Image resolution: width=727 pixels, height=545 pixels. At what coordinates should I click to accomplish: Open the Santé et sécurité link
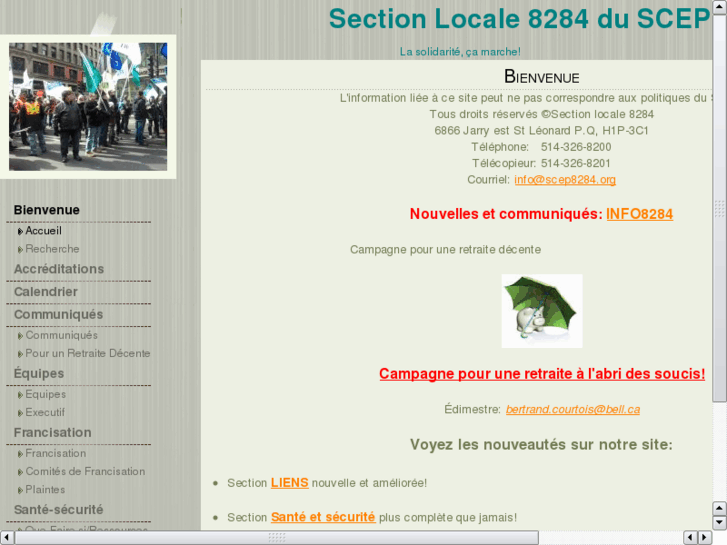[x=323, y=517]
